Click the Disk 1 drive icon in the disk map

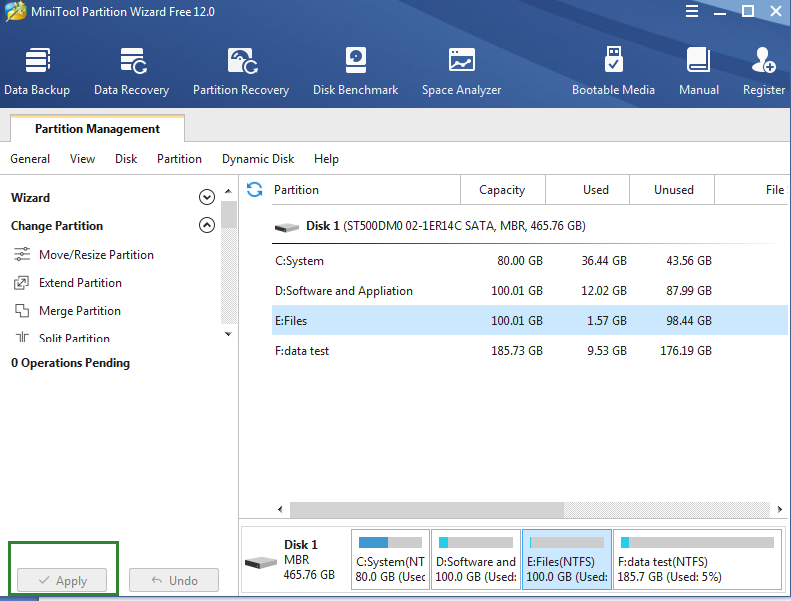tap(260, 563)
